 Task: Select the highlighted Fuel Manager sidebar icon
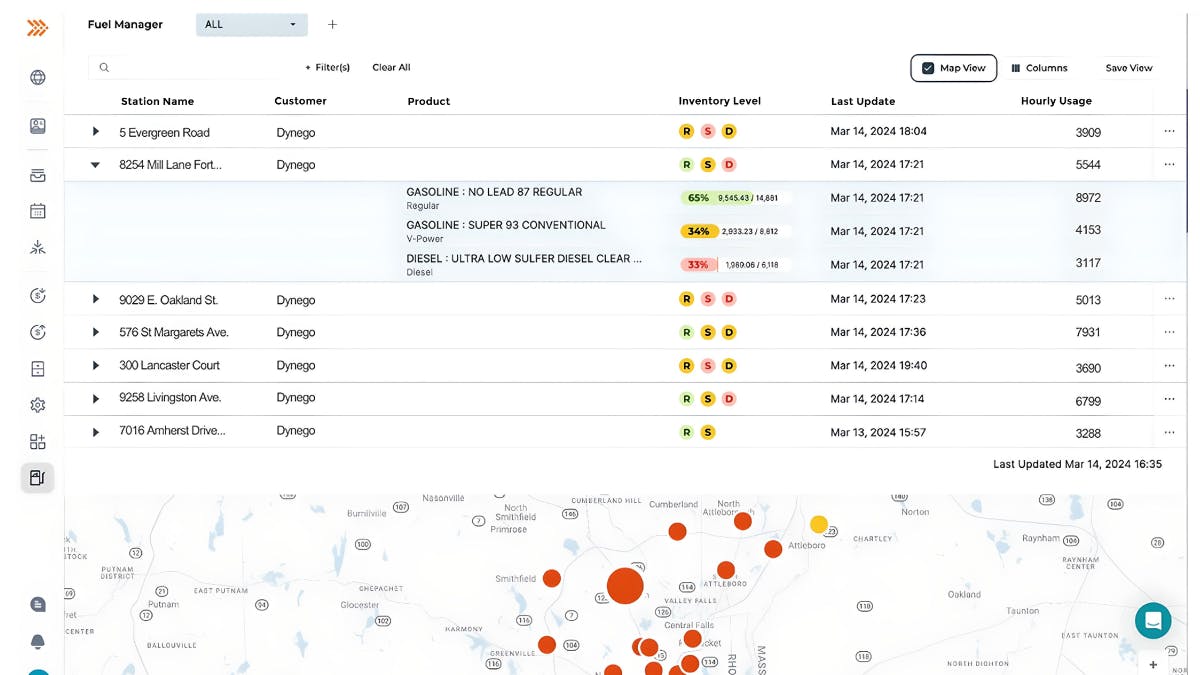click(x=37, y=477)
